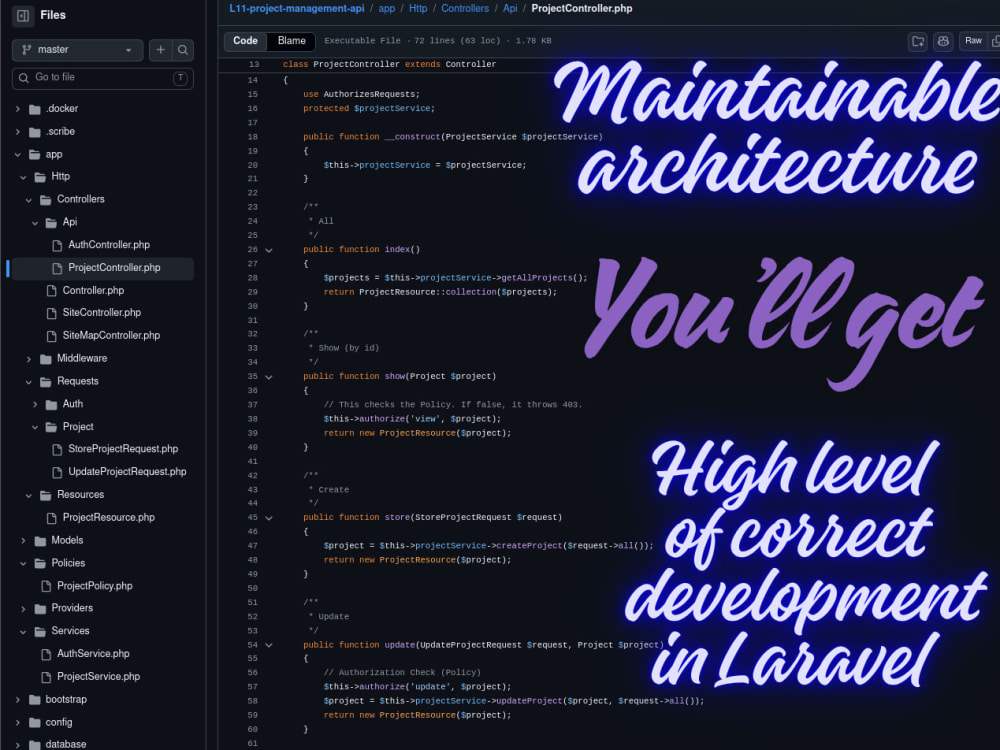Collapse the Http folder chevron

click(x=24, y=177)
